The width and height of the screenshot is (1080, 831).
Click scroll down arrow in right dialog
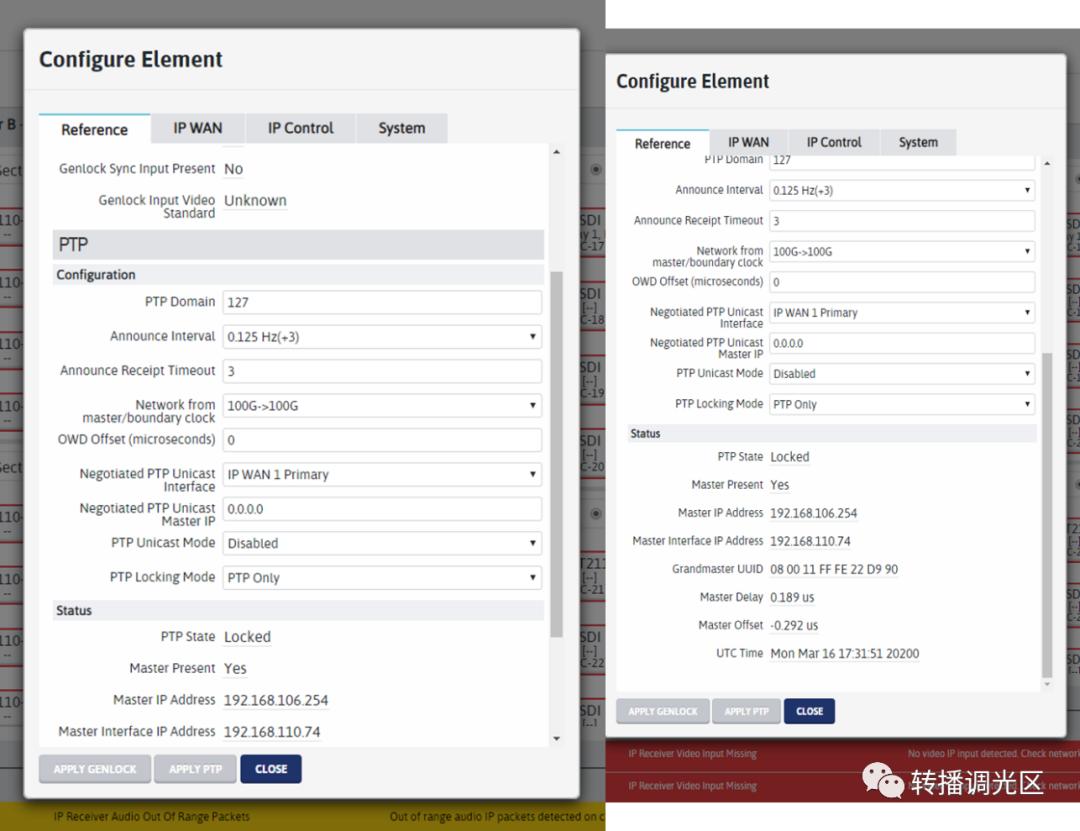pyautogui.click(x=1047, y=685)
